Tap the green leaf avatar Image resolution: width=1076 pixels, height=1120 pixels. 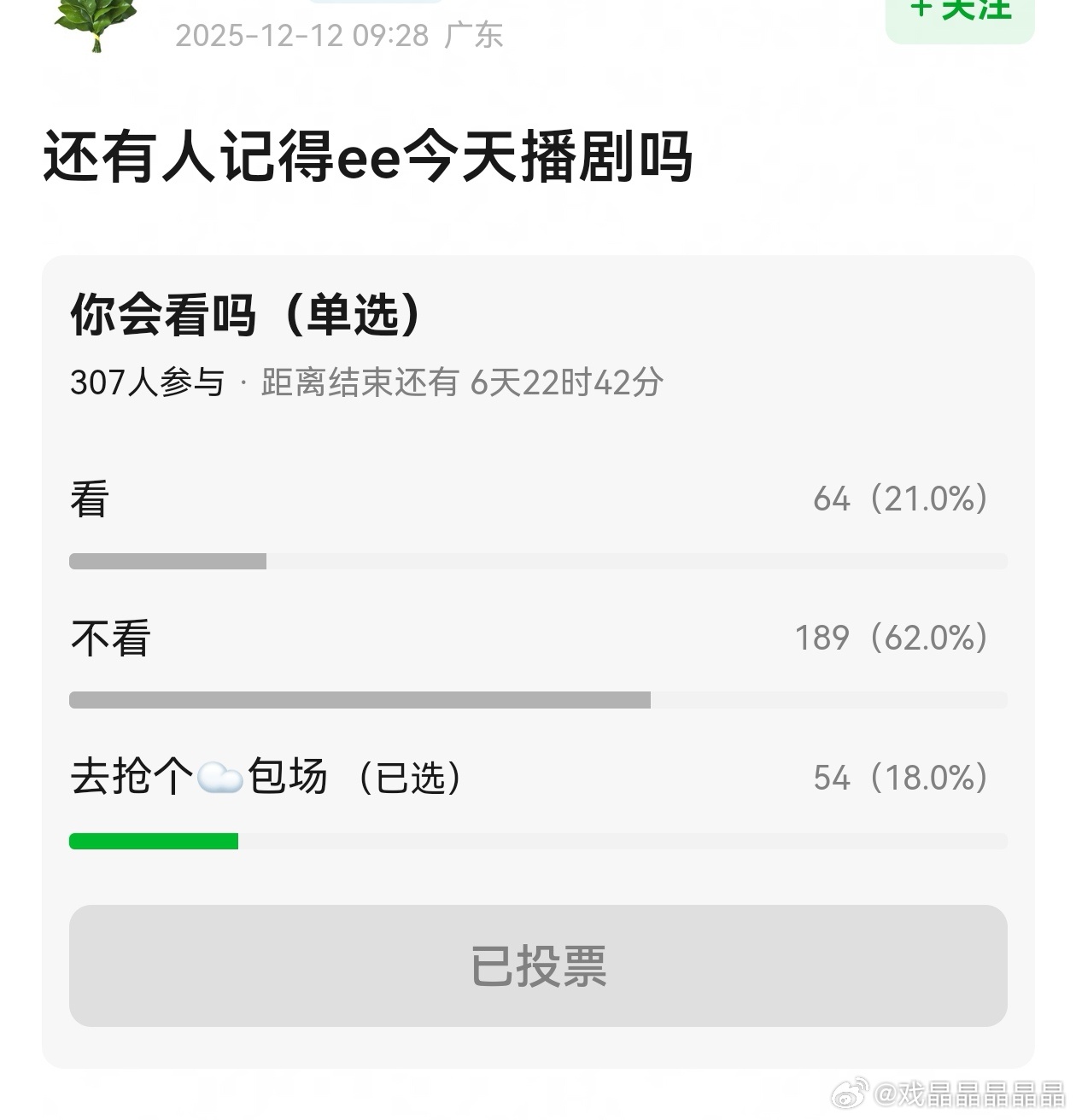tap(95, 24)
